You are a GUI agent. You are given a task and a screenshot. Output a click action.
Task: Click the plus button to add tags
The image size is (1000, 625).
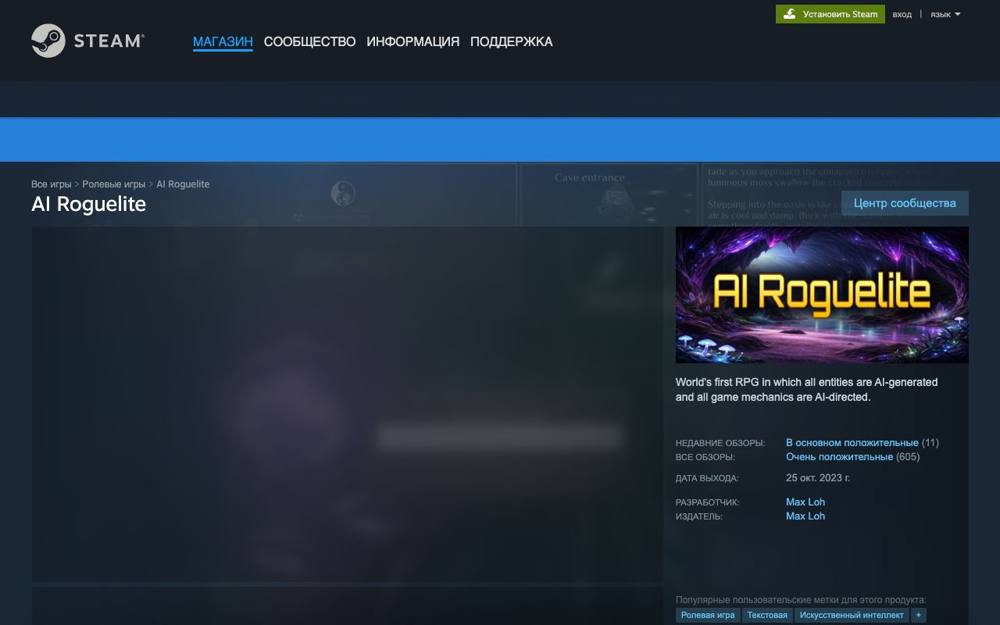tap(918, 615)
